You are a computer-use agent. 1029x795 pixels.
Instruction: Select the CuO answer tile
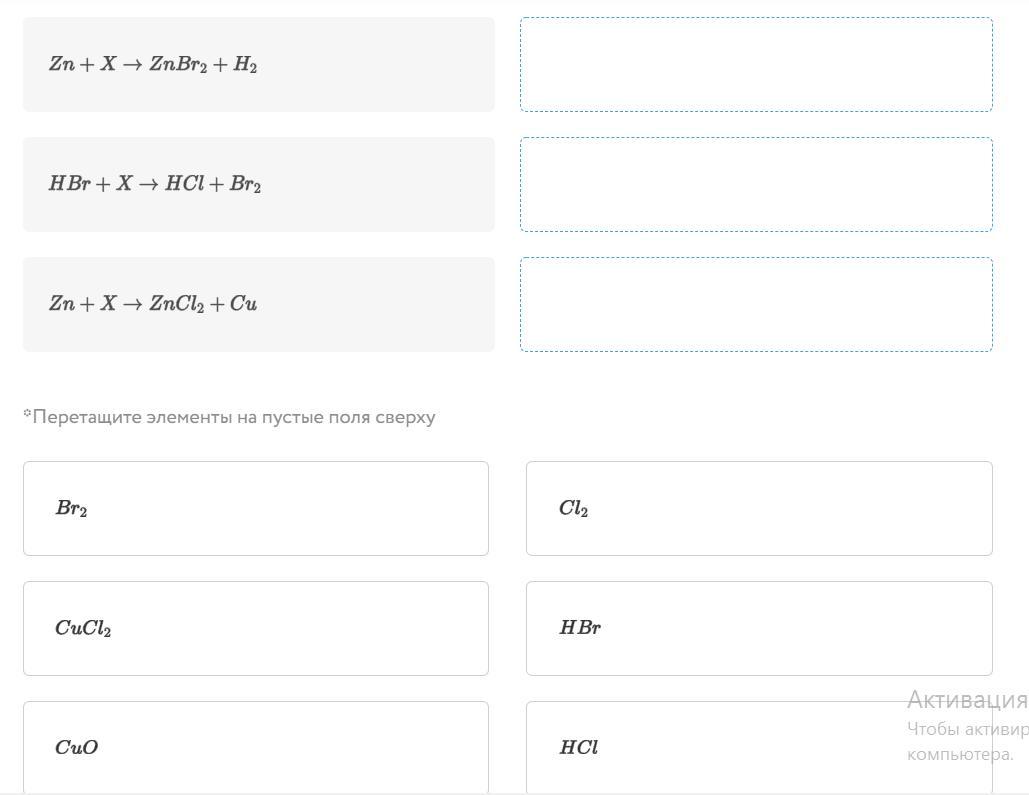click(255, 747)
